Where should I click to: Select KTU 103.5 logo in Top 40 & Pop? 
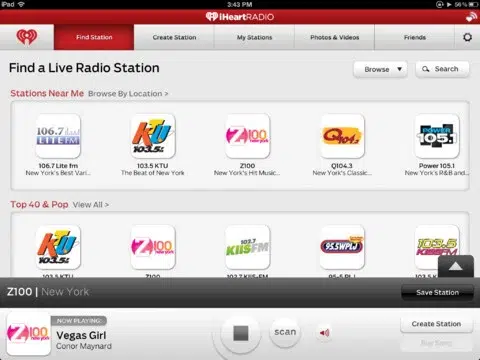(x=58, y=247)
